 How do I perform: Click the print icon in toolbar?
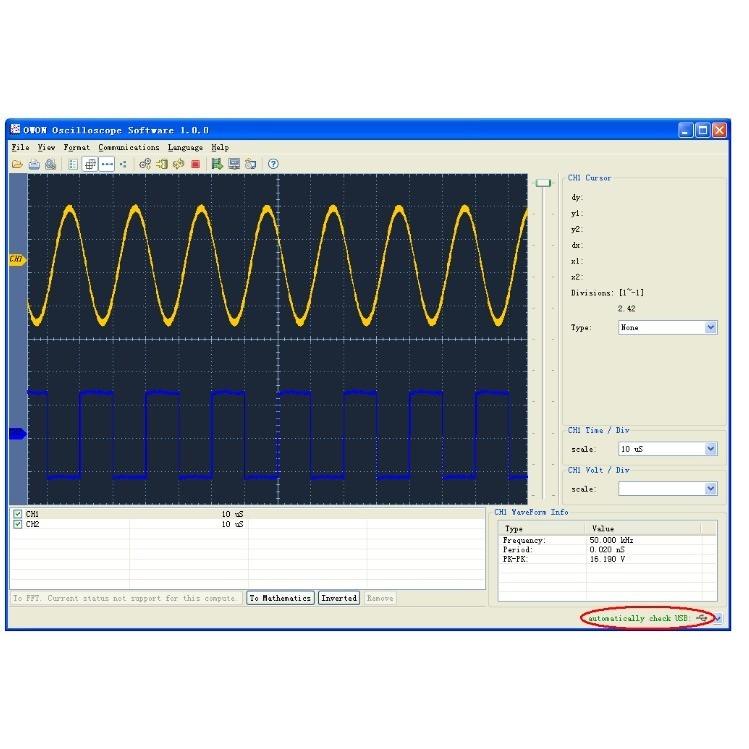click(x=34, y=164)
